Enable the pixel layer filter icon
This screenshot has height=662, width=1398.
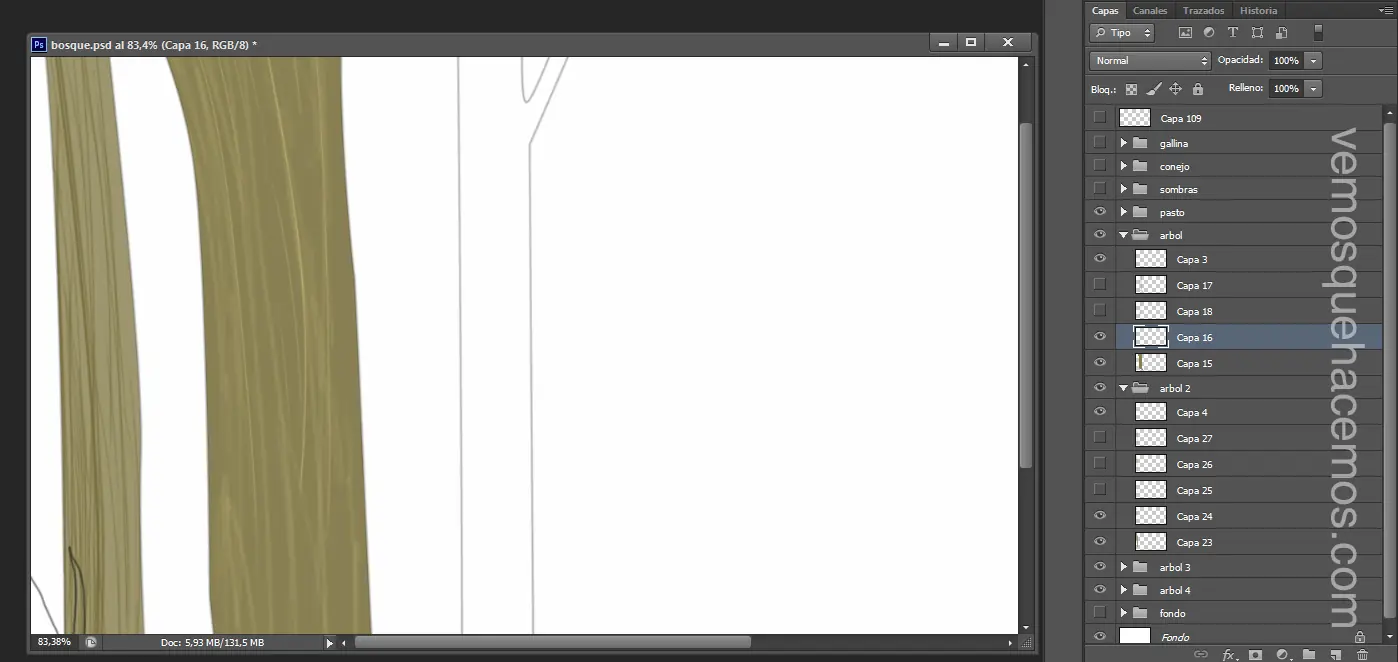pyautogui.click(x=1185, y=33)
